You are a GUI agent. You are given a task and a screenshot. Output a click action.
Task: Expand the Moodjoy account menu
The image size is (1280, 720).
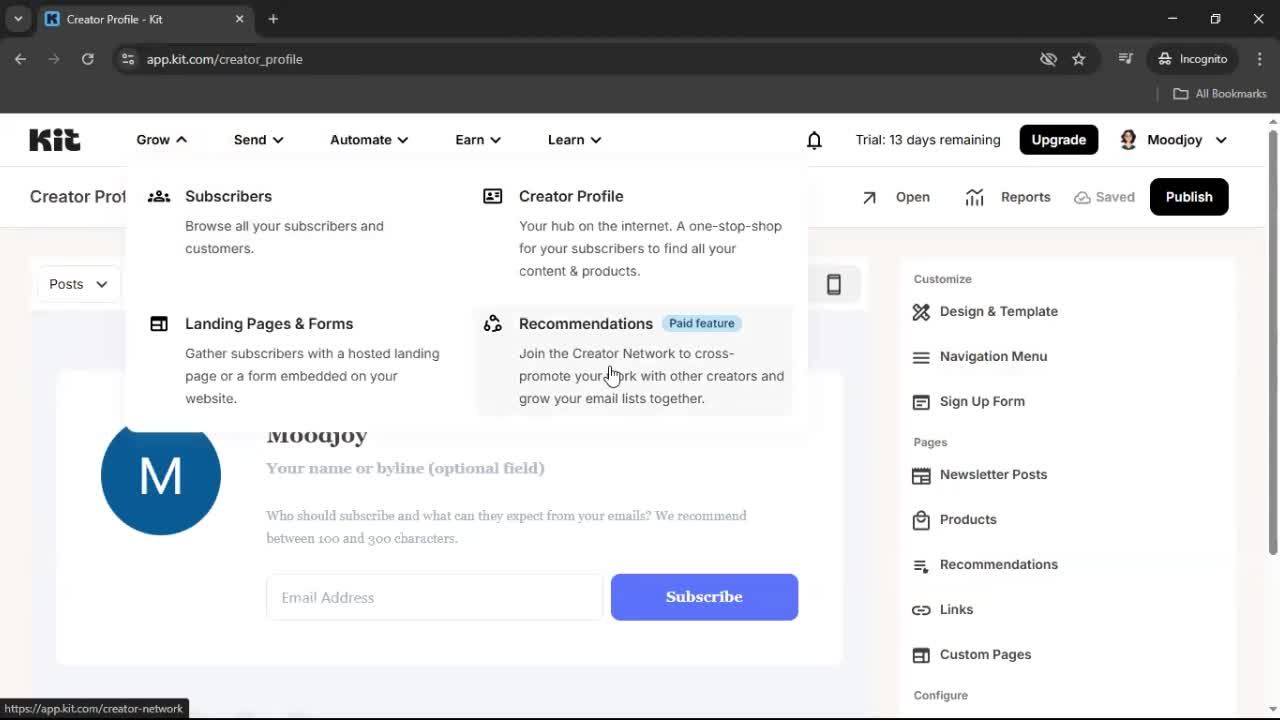1173,139
